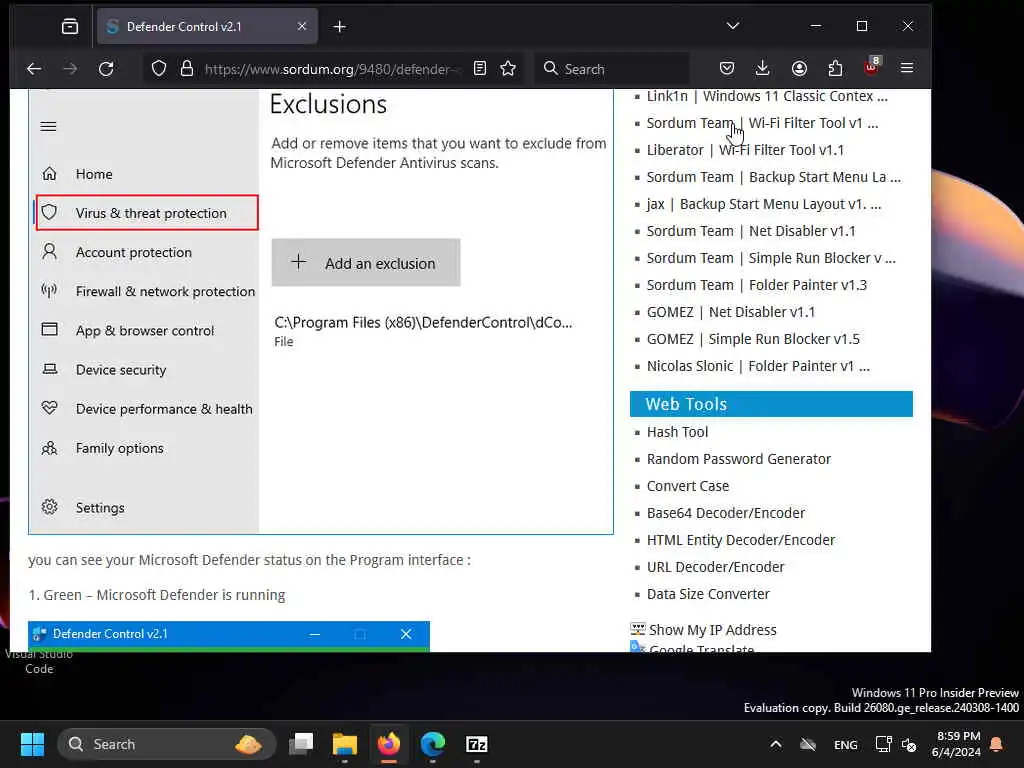
Task: Open the notification bell in tray
Action: pyautogui.click(x=997, y=744)
